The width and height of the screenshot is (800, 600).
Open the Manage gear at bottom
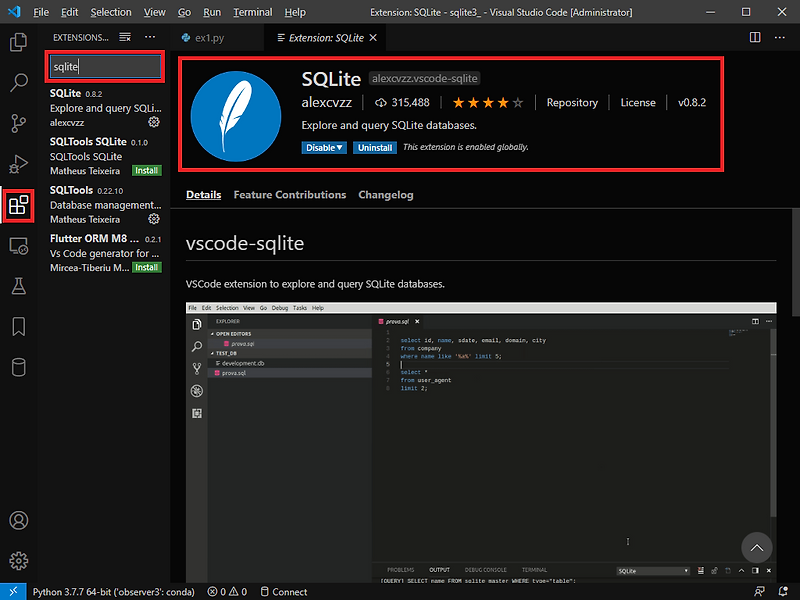click(x=18, y=561)
